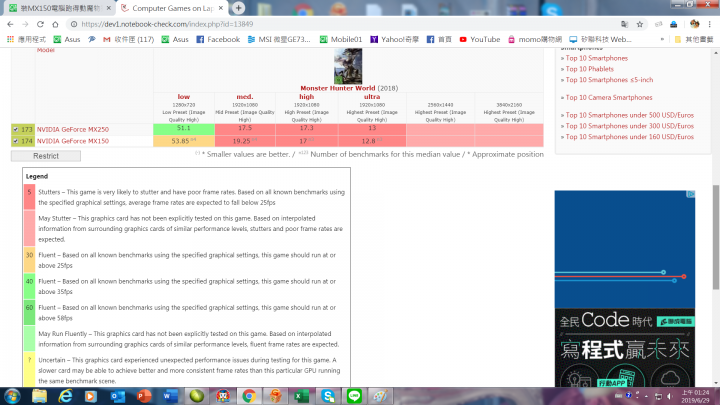Open the Gmail inbox (117) bookmark
Image resolution: width=720 pixels, height=405 pixels.
(129, 39)
